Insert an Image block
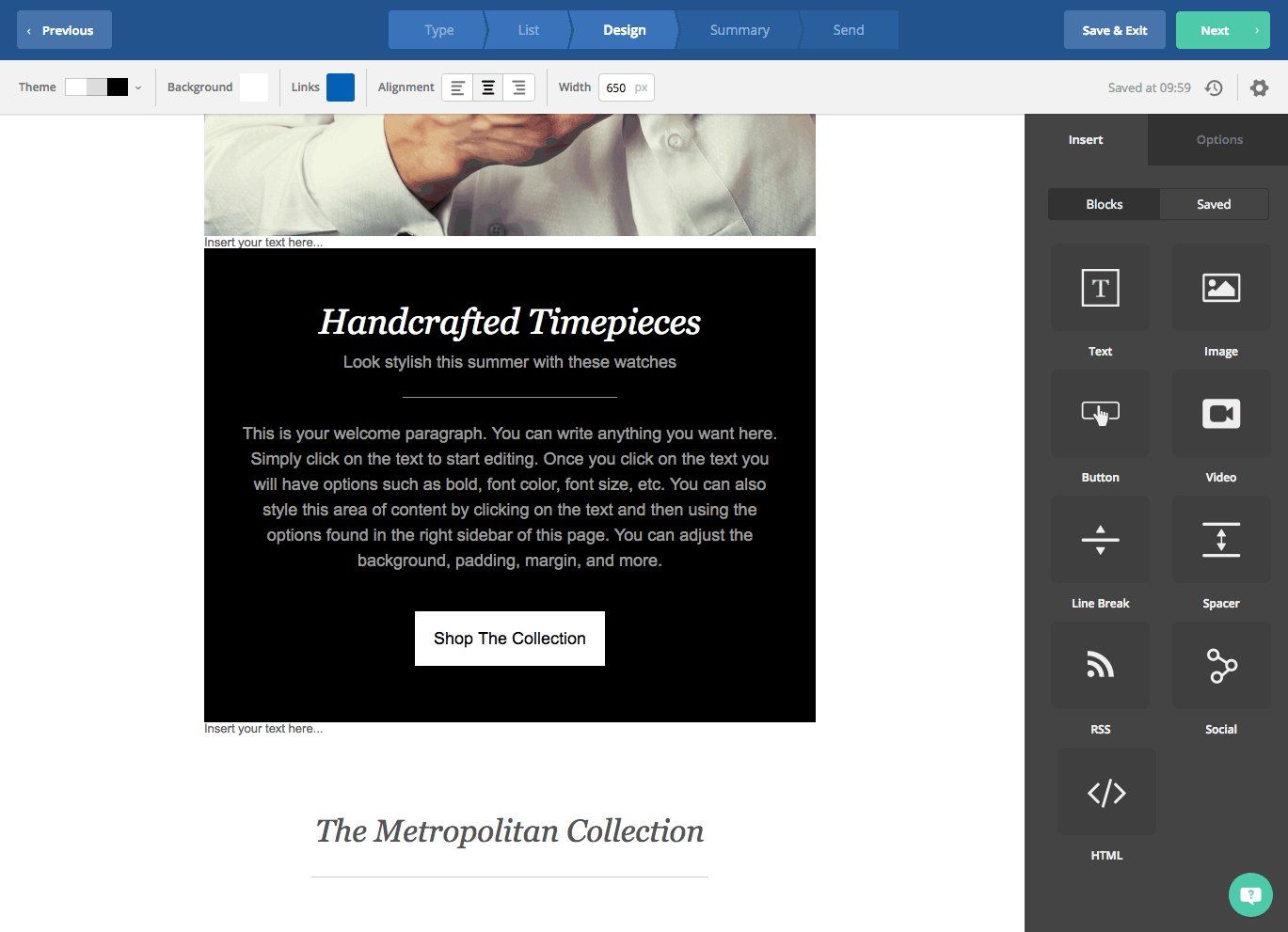The height and width of the screenshot is (932, 1288). tap(1220, 288)
